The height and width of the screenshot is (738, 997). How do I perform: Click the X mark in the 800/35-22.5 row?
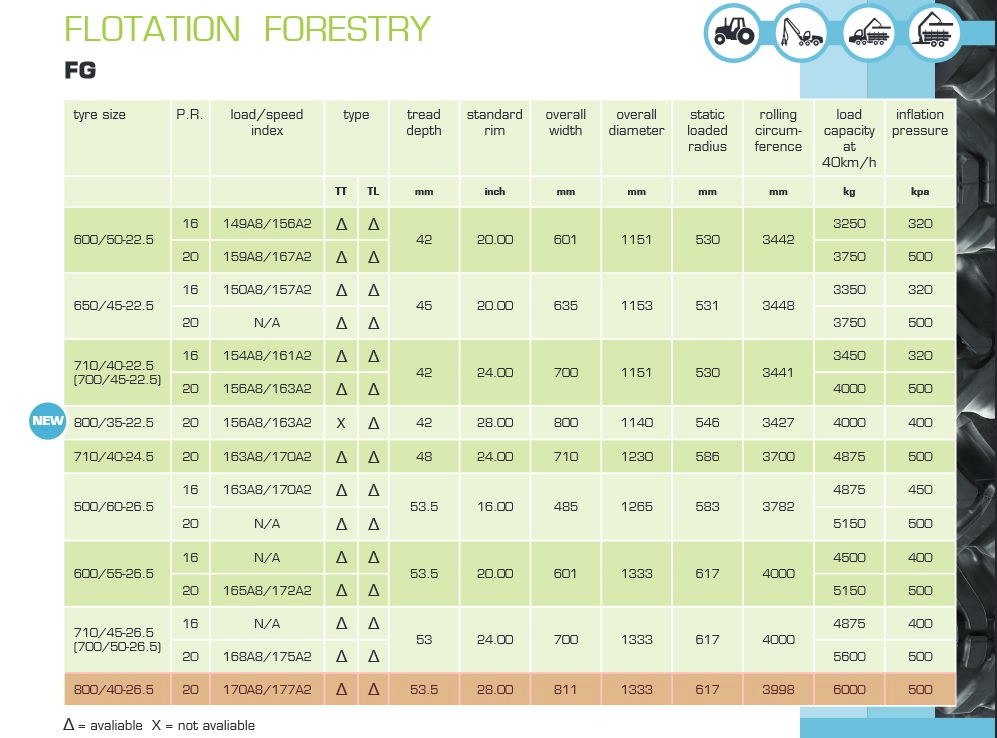point(341,423)
